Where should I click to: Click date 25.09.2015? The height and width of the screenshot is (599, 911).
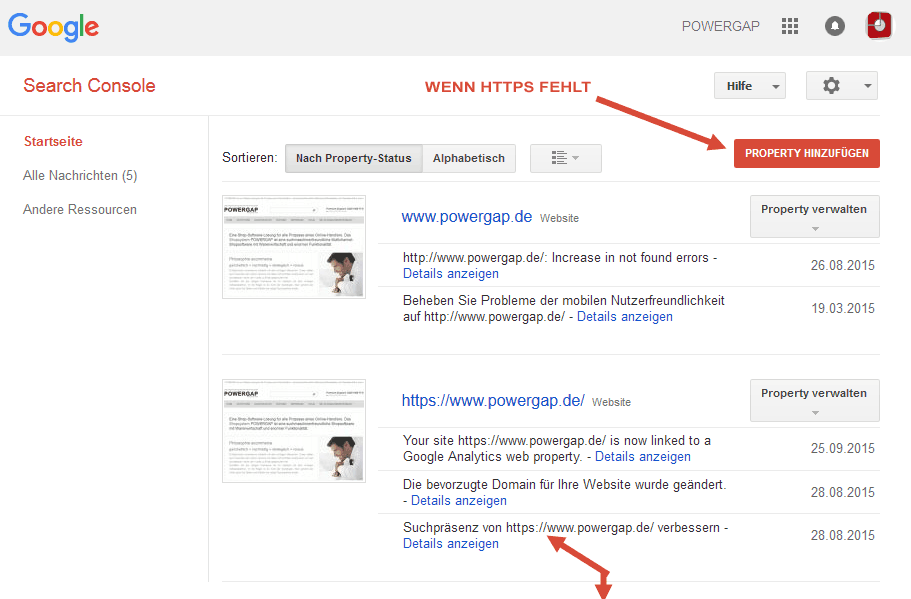[x=842, y=449]
